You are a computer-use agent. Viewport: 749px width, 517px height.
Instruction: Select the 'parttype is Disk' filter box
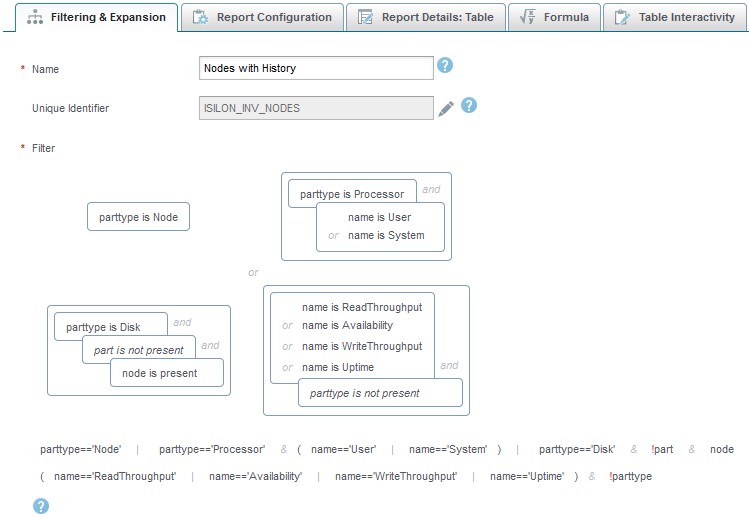(111, 327)
